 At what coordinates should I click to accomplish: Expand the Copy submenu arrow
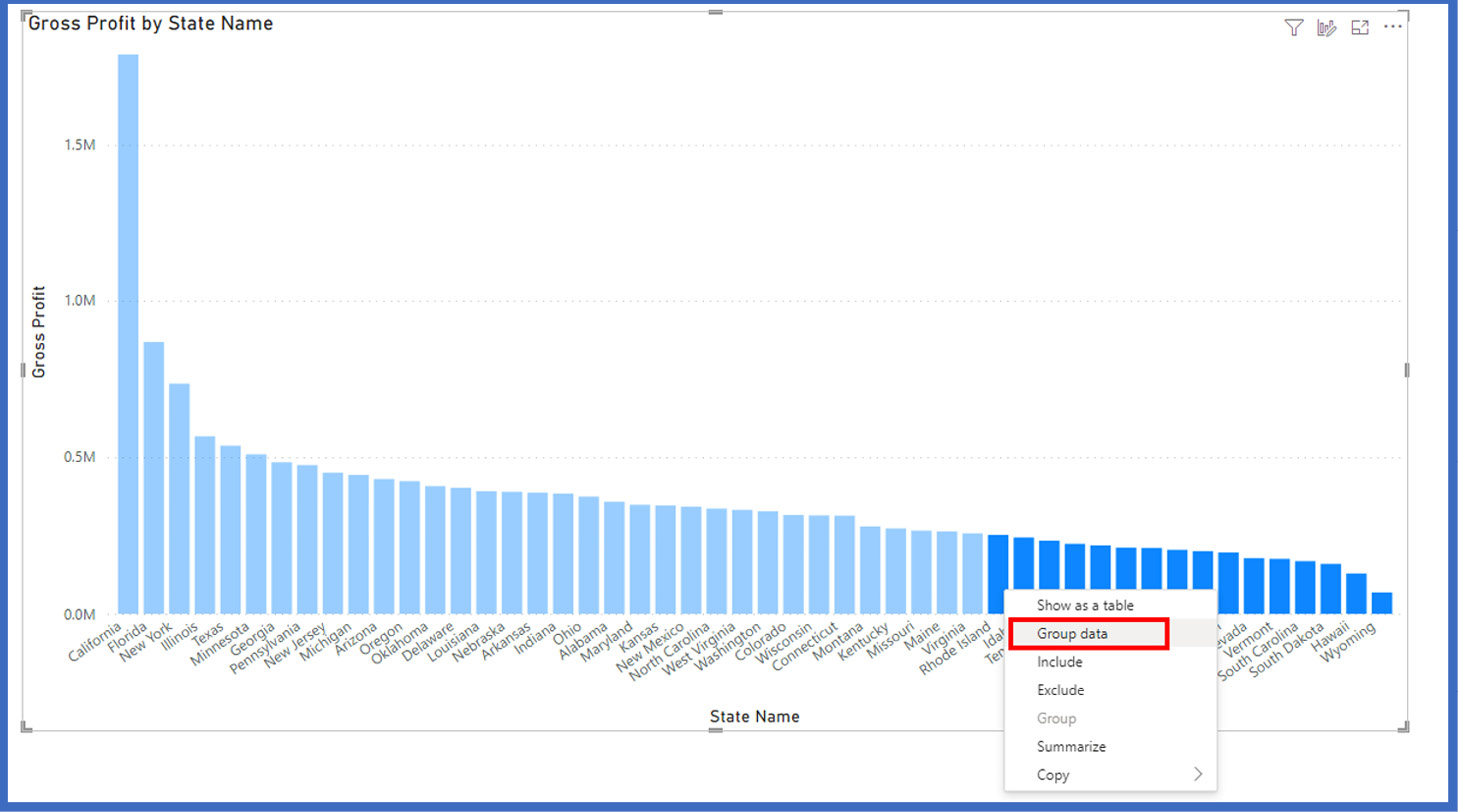[x=1197, y=774]
